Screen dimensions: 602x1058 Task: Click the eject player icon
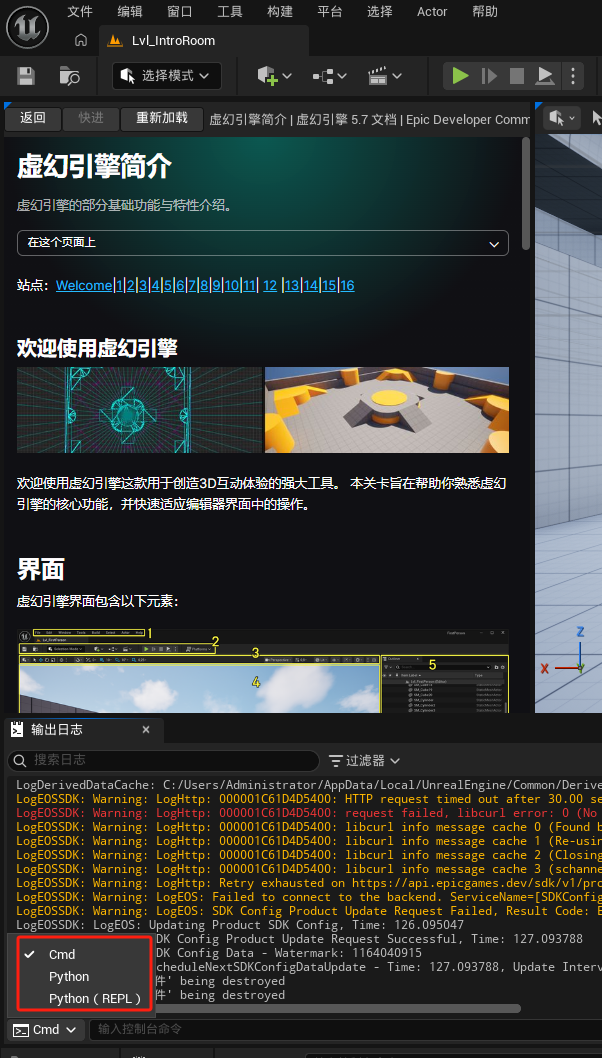click(545, 76)
